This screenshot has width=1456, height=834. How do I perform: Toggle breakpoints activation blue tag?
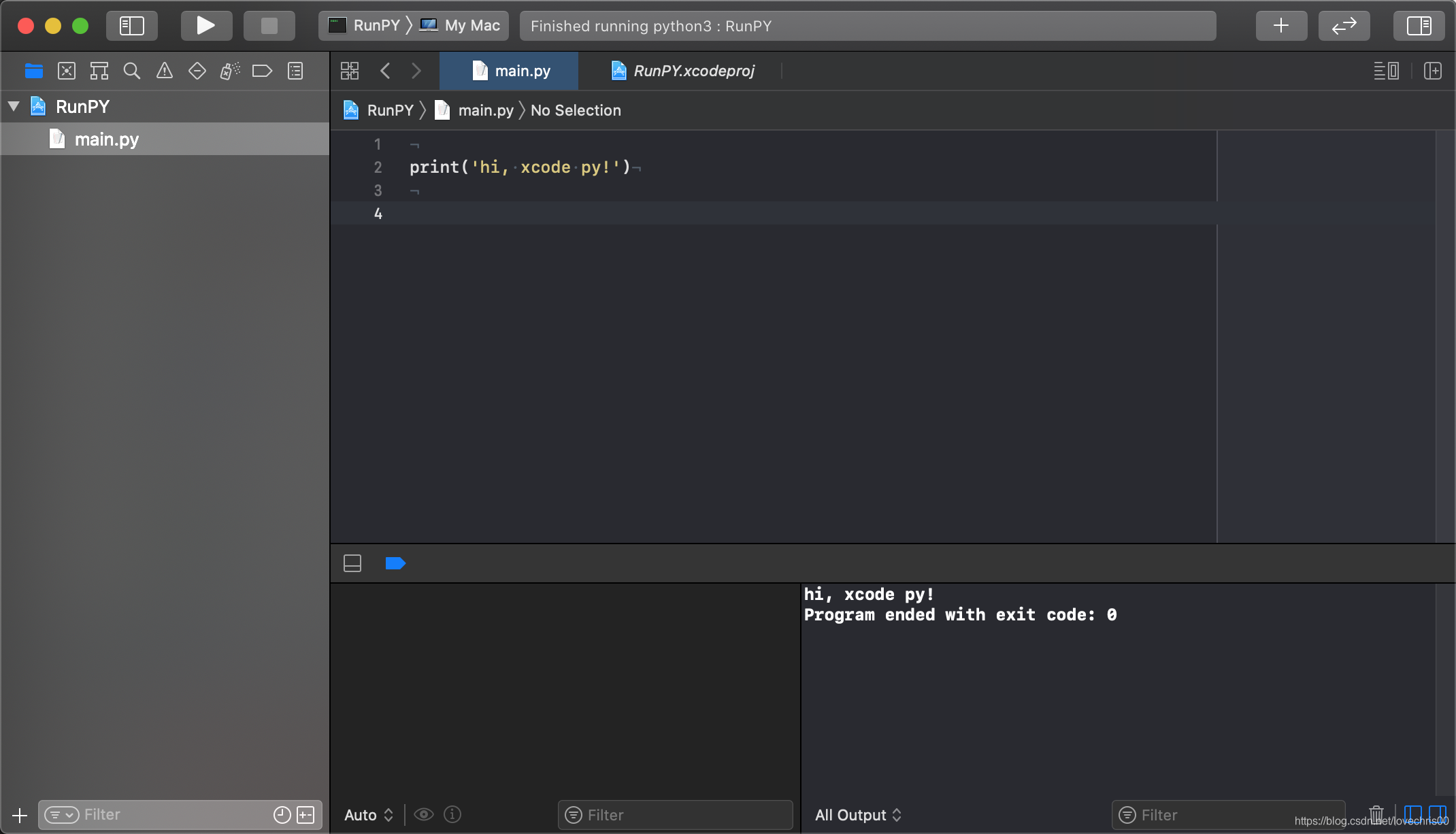[395, 563]
